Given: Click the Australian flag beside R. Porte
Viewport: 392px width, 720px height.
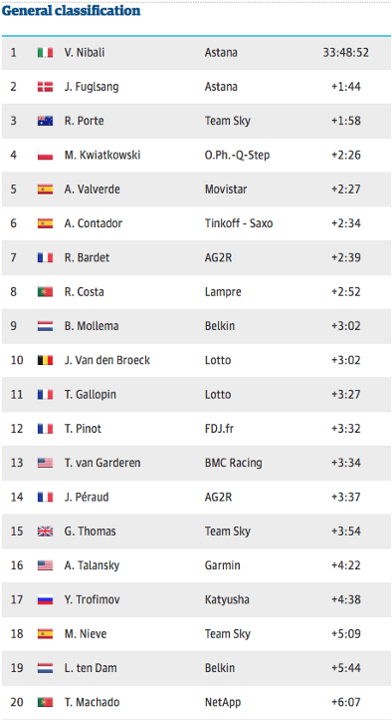Looking at the screenshot, I should [x=45, y=121].
